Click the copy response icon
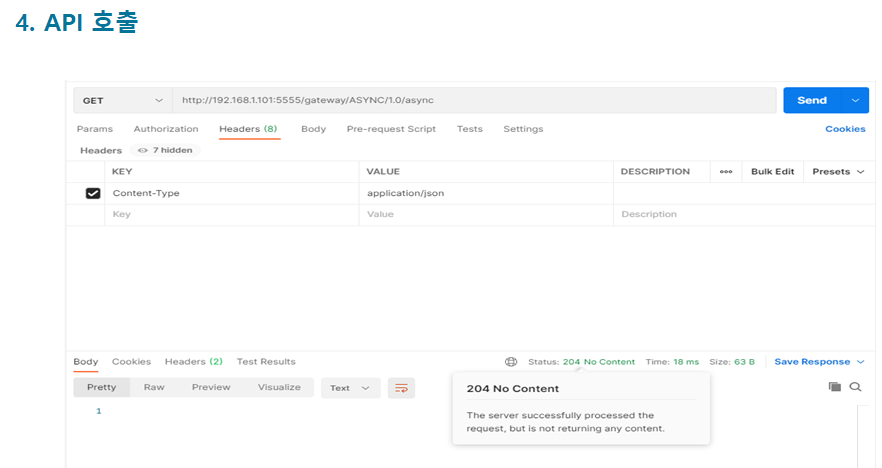Screen dimensions: 882x468 click(834, 387)
